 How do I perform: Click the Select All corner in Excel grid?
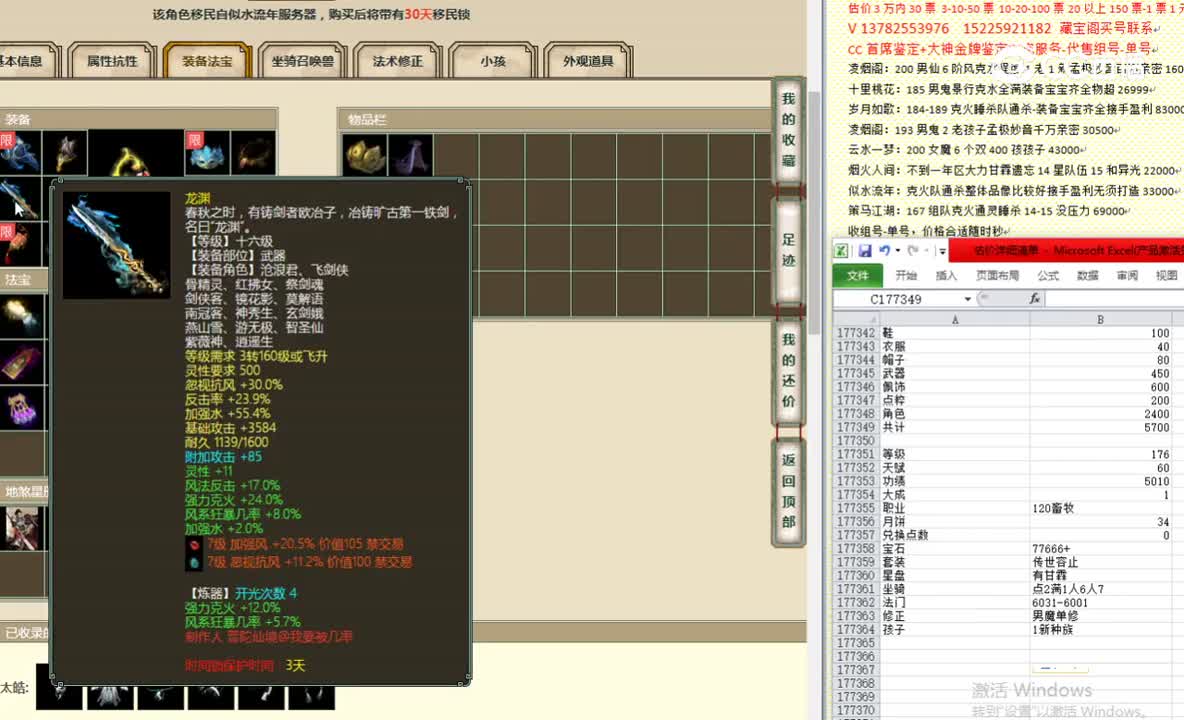856,320
